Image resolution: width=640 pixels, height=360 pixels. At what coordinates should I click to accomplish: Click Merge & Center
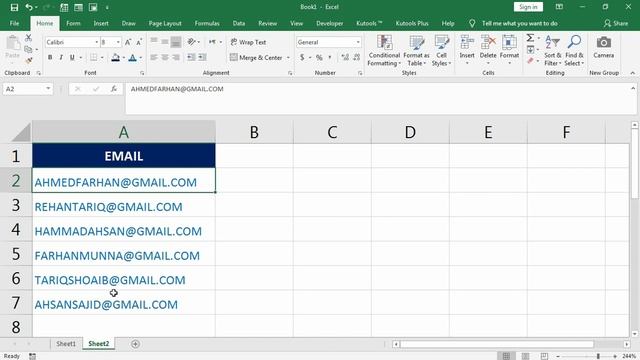click(x=256, y=58)
